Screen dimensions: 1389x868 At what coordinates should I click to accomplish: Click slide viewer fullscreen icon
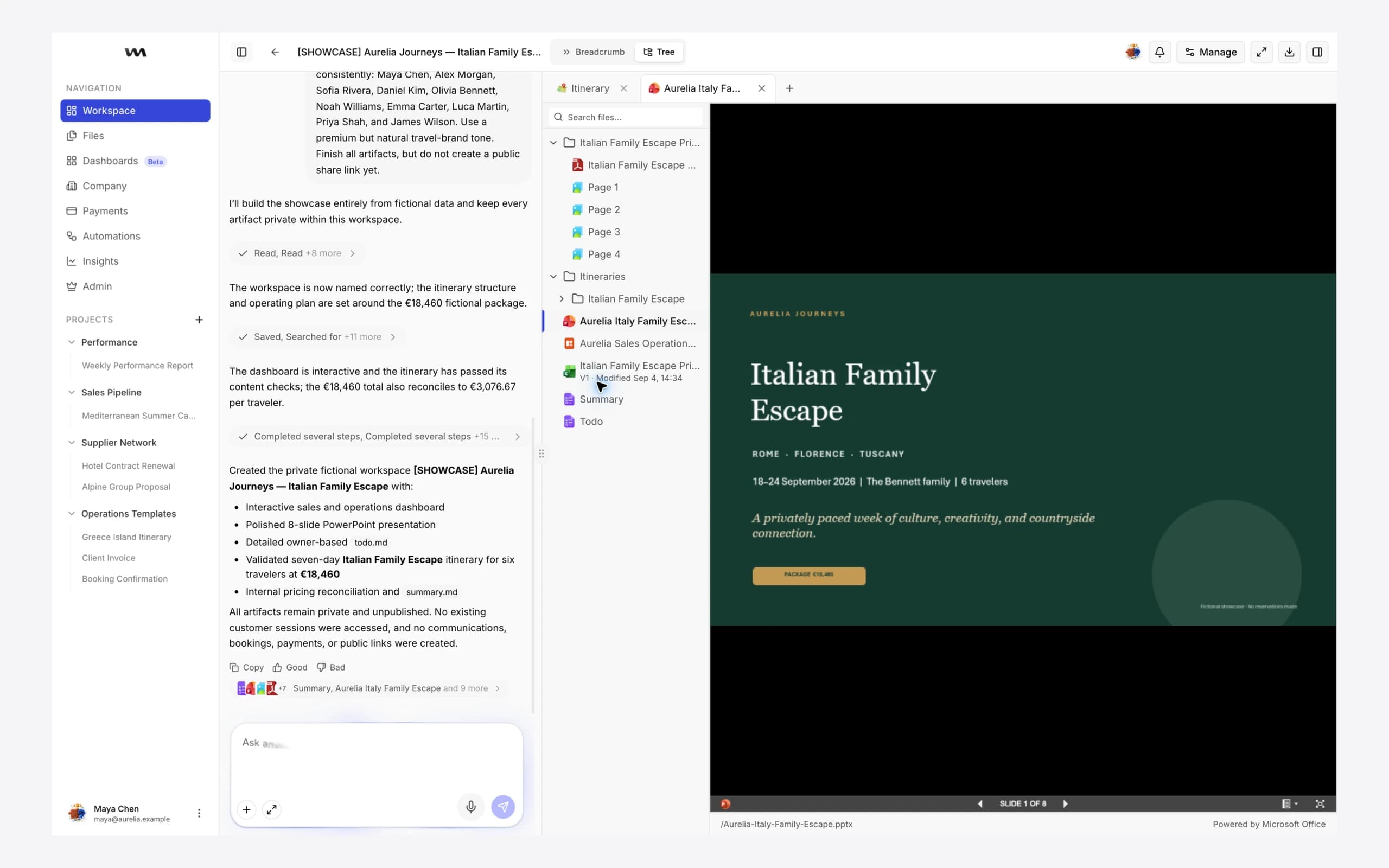click(1320, 803)
